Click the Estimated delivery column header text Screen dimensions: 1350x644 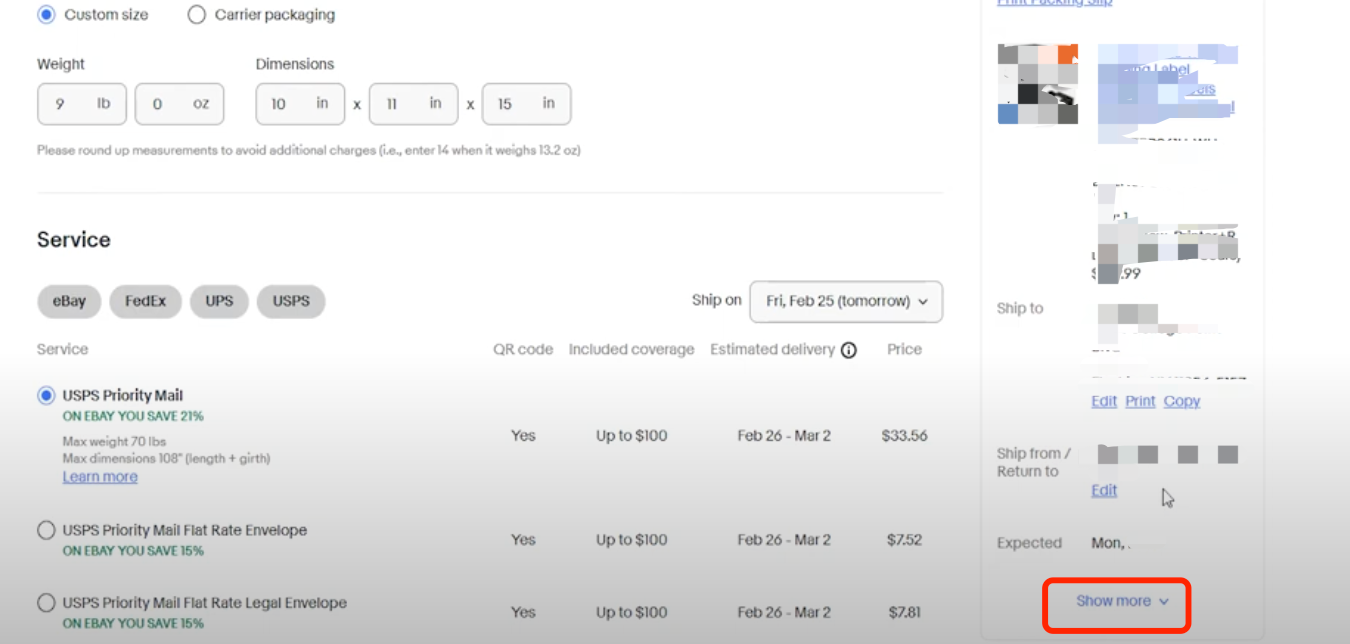[772, 350]
